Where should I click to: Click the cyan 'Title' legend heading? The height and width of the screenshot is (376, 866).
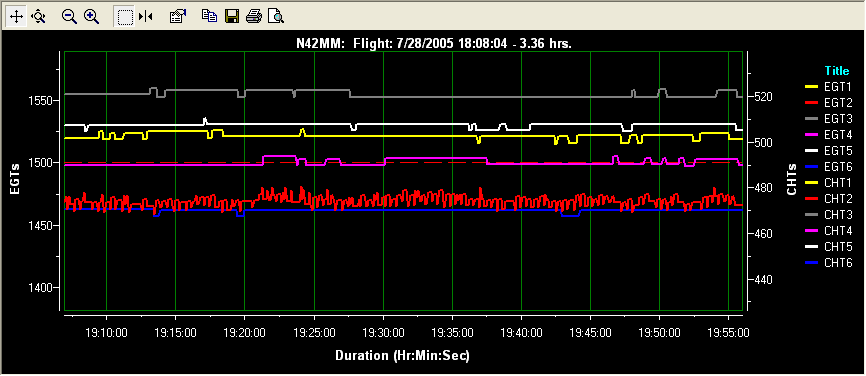tap(836, 71)
